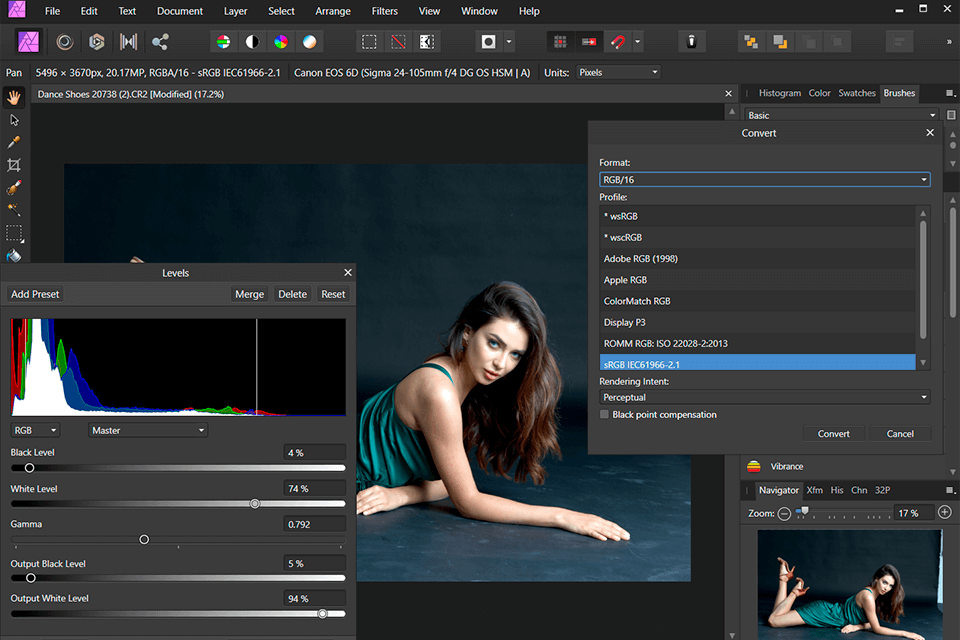Click Add Preset in Levels panel
The width and height of the screenshot is (960, 640).
point(35,294)
